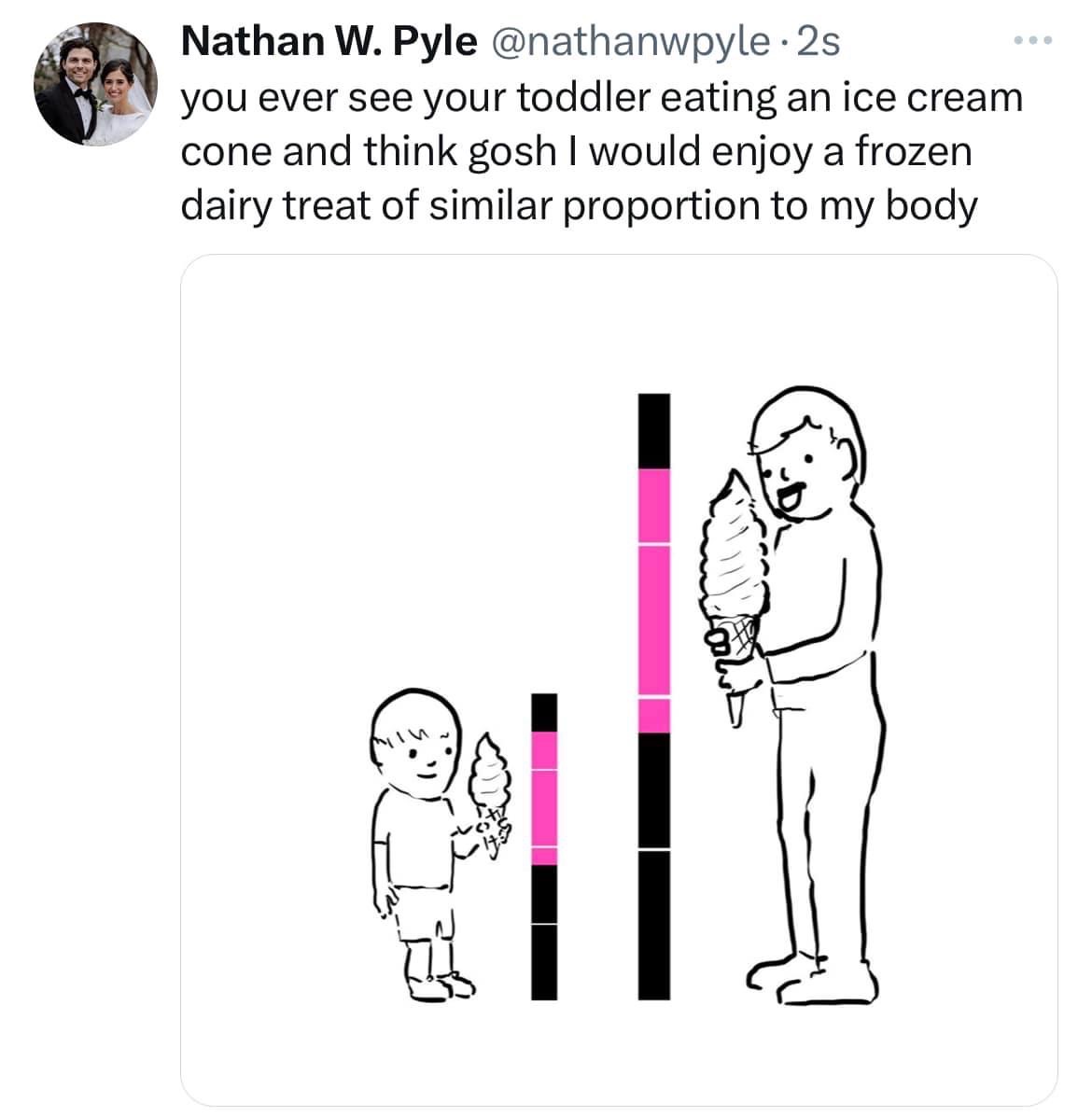Screen dimensions: 1092x1117
Task: Open the Nathan W. Pyle display name
Action: 327,42
